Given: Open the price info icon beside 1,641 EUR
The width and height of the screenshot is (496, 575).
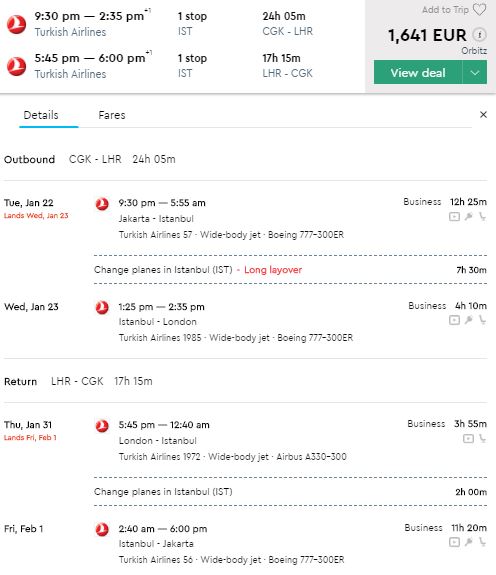Looking at the screenshot, I should (x=479, y=35).
